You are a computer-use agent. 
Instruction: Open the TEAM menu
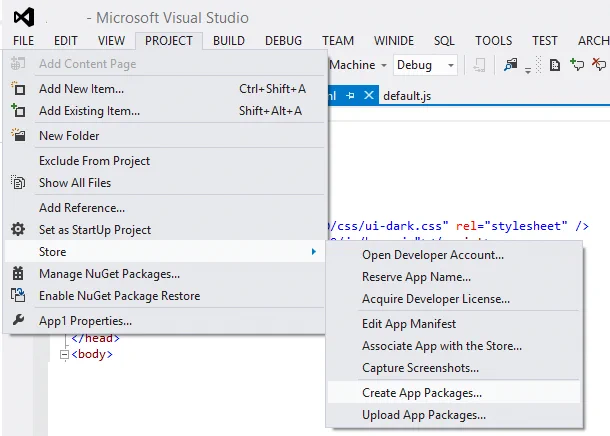click(x=338, y=41)
